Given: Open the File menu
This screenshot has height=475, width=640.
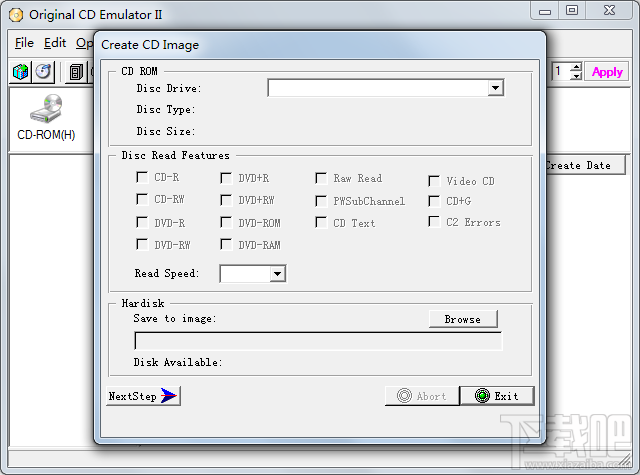Looking at the screenshot, I should point(24,43).
